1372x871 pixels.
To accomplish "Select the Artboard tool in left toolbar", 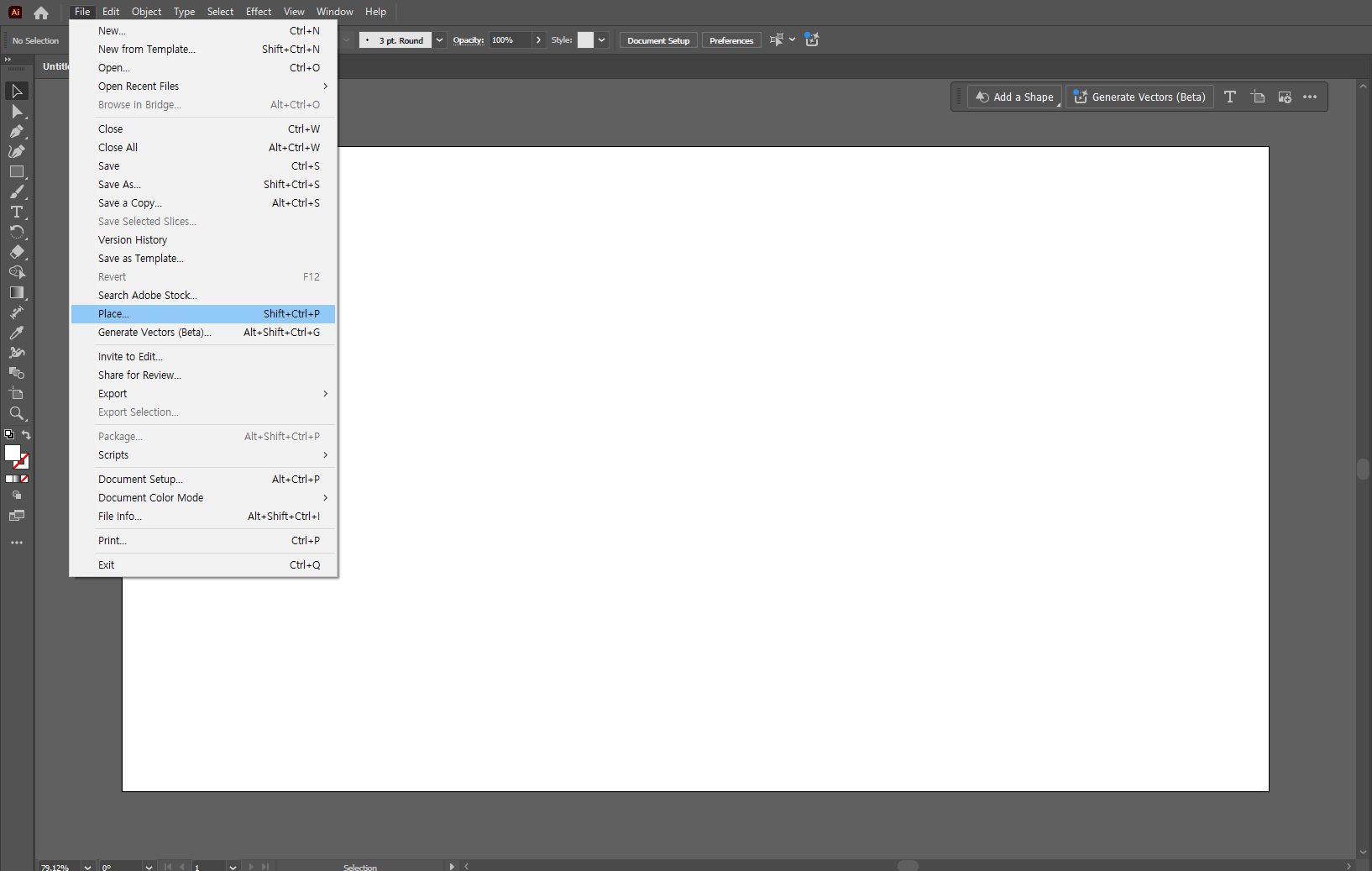I will 17,393.
